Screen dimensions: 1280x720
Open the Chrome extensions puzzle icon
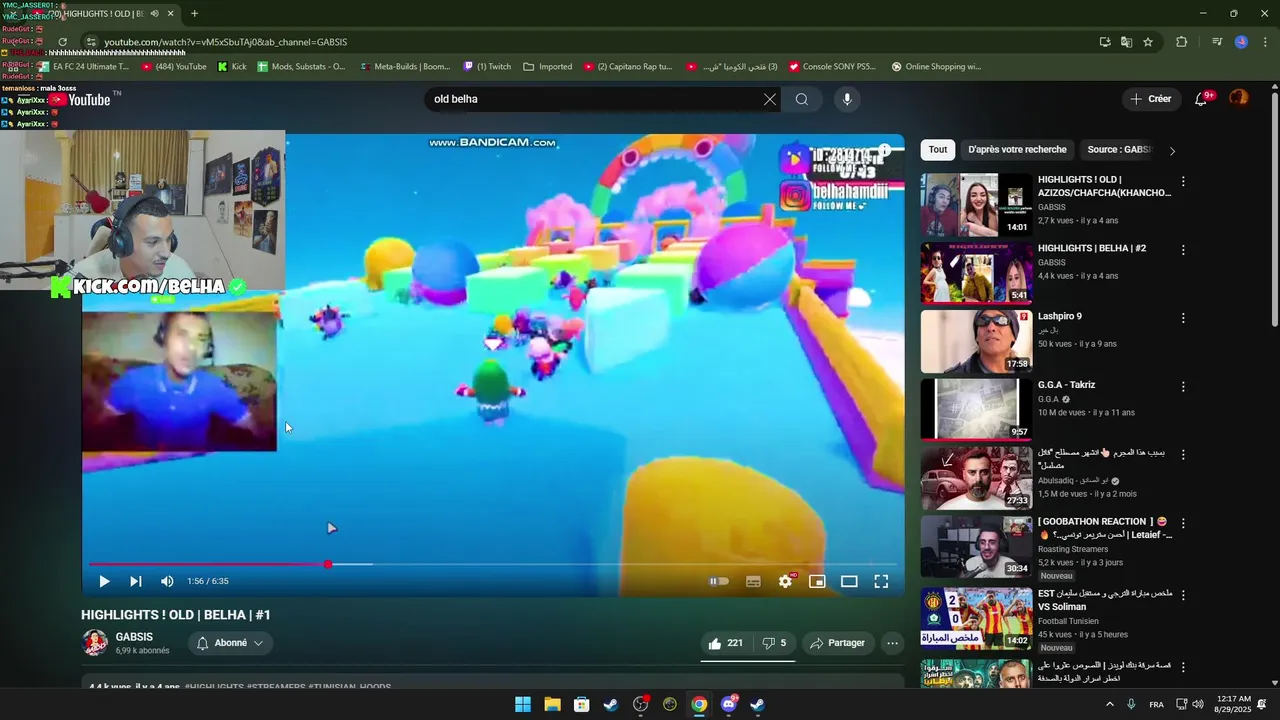point(1181,42)
